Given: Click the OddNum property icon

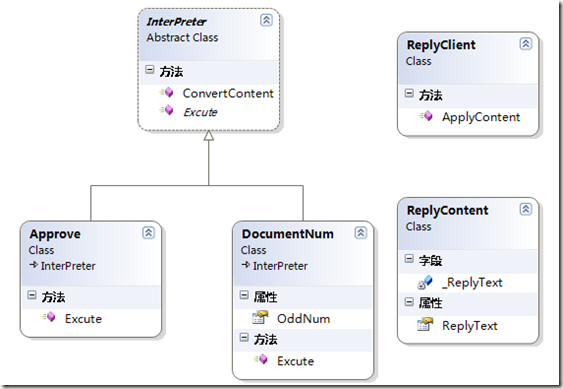Looking at the screenshot, I should (x=260, y=318).
